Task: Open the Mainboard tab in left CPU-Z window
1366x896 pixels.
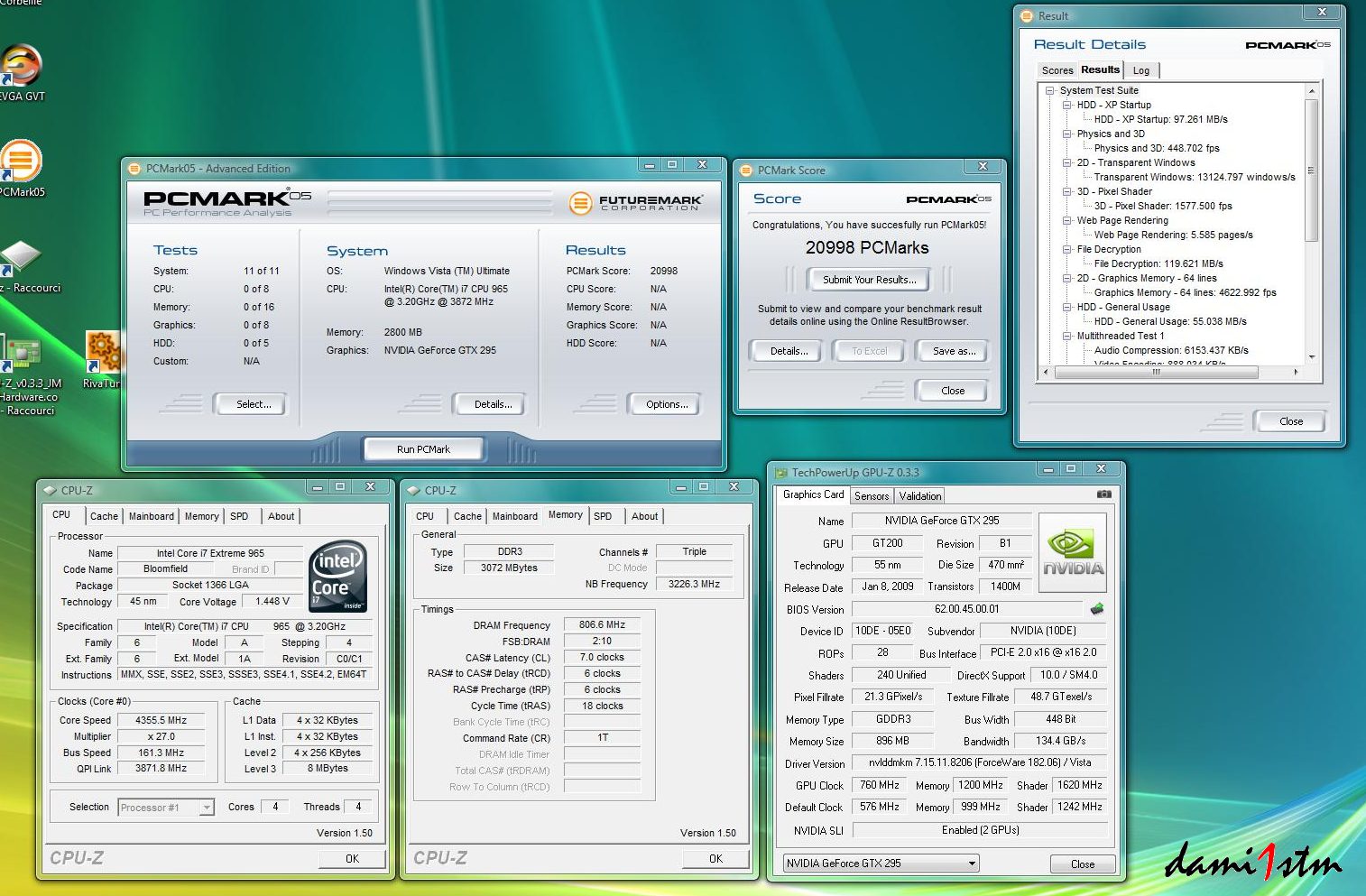Action: pos(152,516)
